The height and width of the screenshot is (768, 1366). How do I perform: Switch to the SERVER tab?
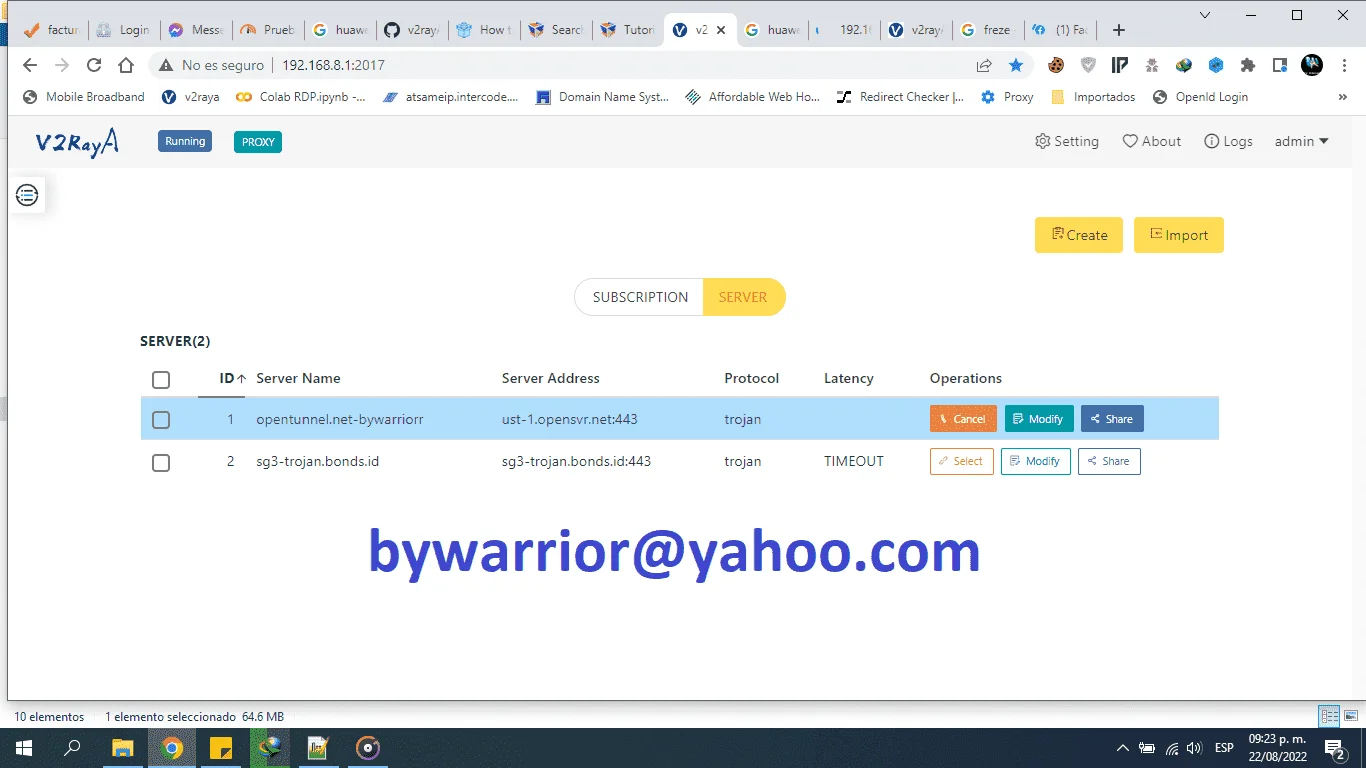(x=743, y=297)
